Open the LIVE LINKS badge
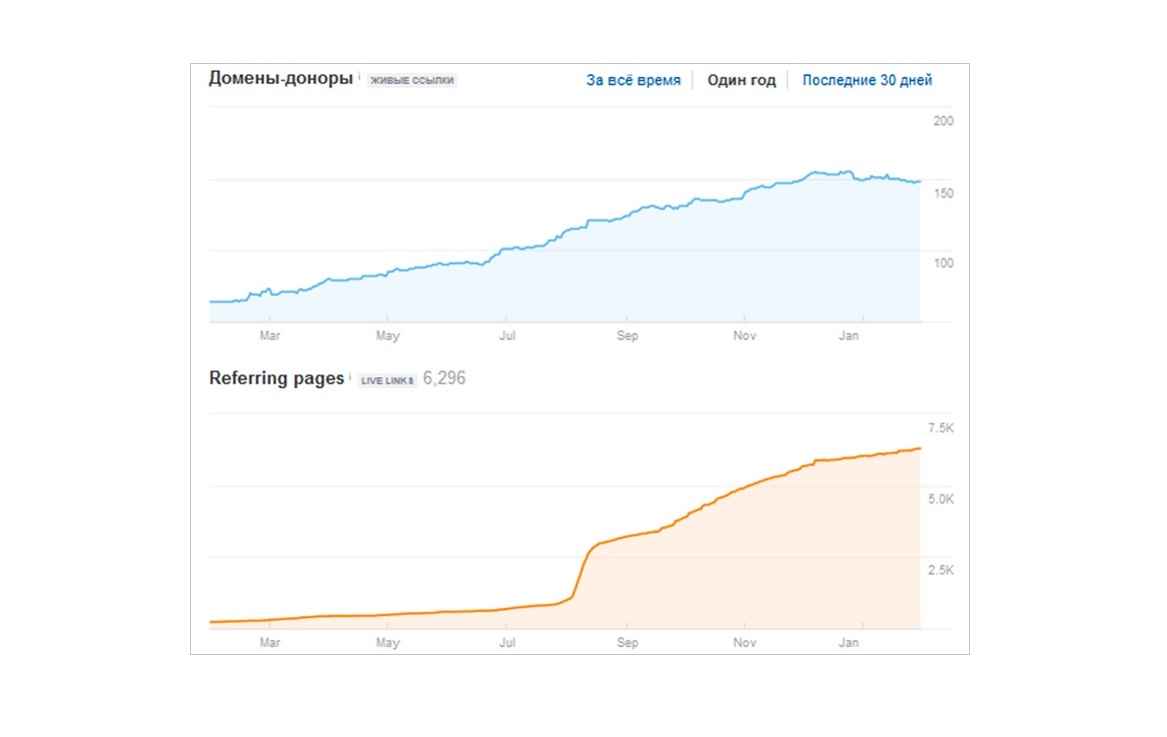 click(x=387, y=380)
